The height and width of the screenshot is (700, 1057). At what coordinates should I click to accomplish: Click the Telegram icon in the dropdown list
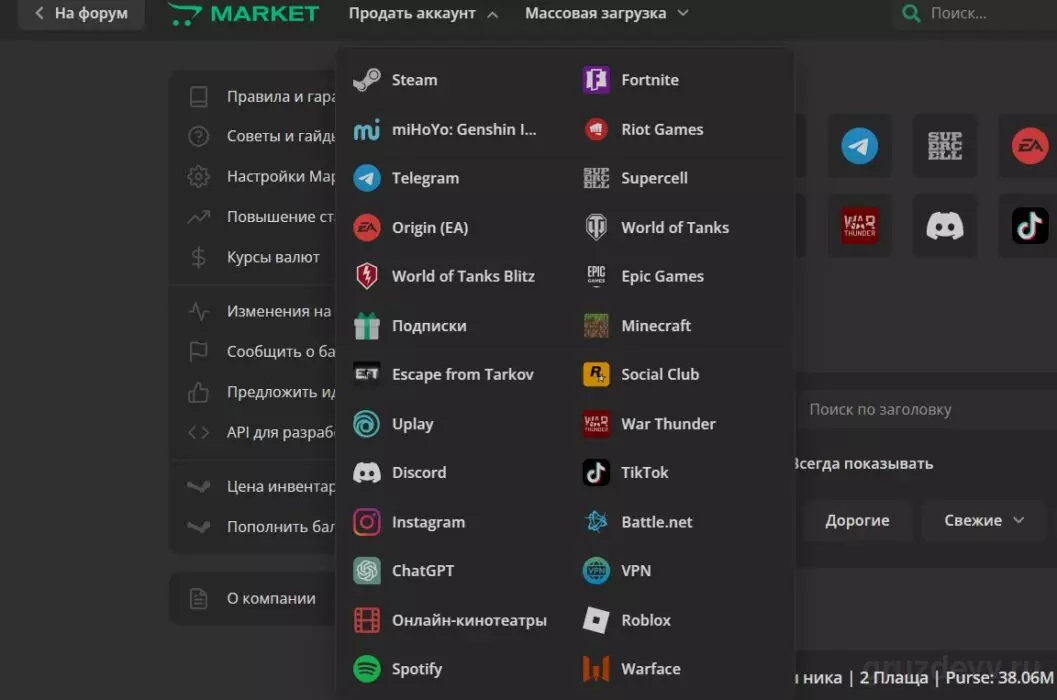click(x=367, y=178)
